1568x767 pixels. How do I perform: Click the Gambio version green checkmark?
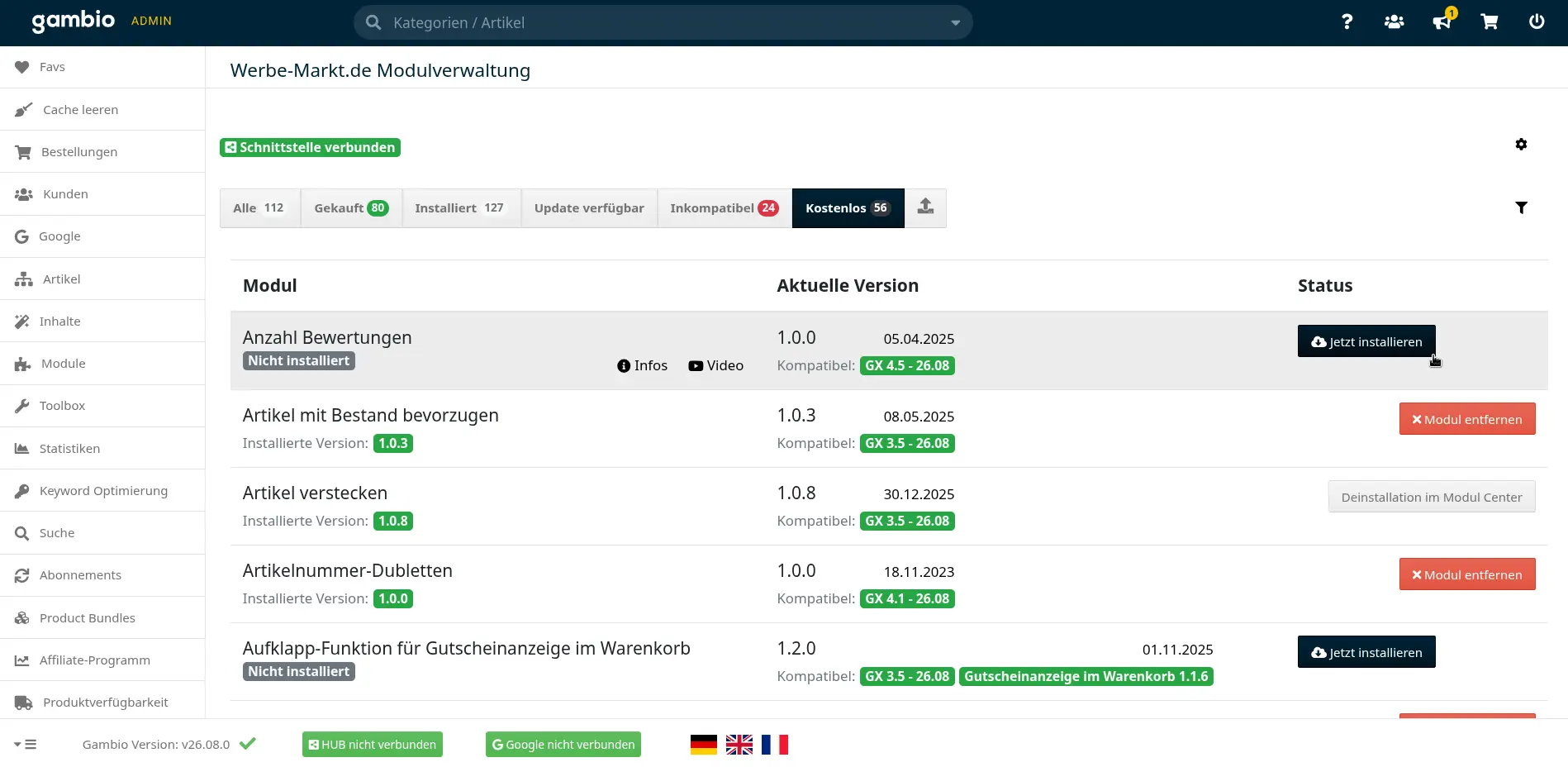[248, 744]
